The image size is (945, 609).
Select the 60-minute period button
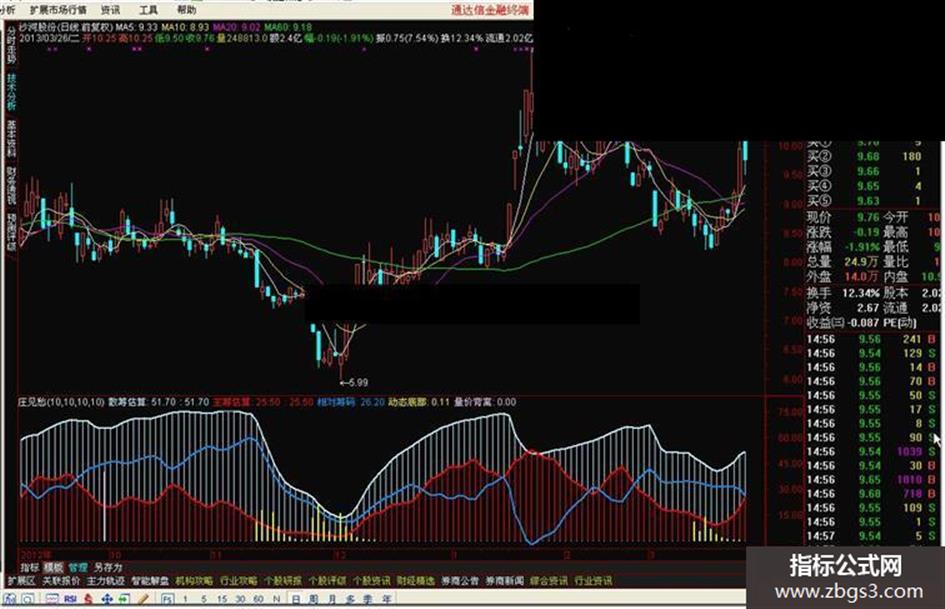coord(259,599)
